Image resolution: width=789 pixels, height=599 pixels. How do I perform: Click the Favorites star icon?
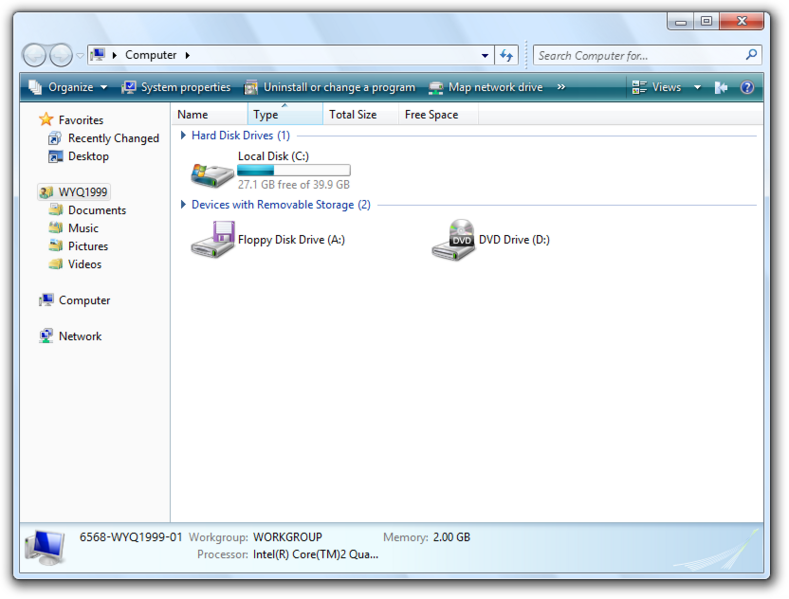click(46, 119)
